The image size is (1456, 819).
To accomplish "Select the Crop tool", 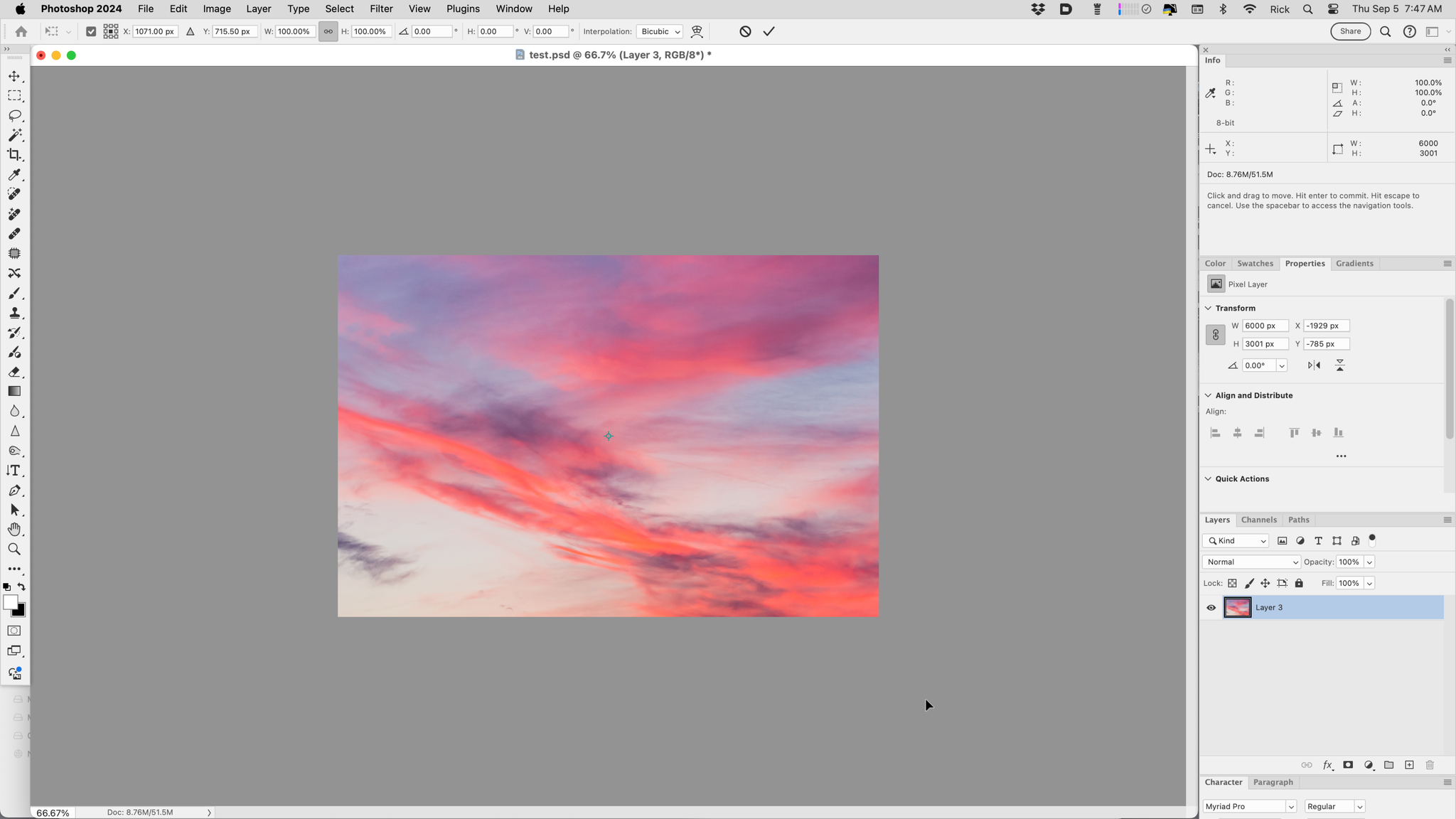I will pyautogui.click(x=14, y=154).
